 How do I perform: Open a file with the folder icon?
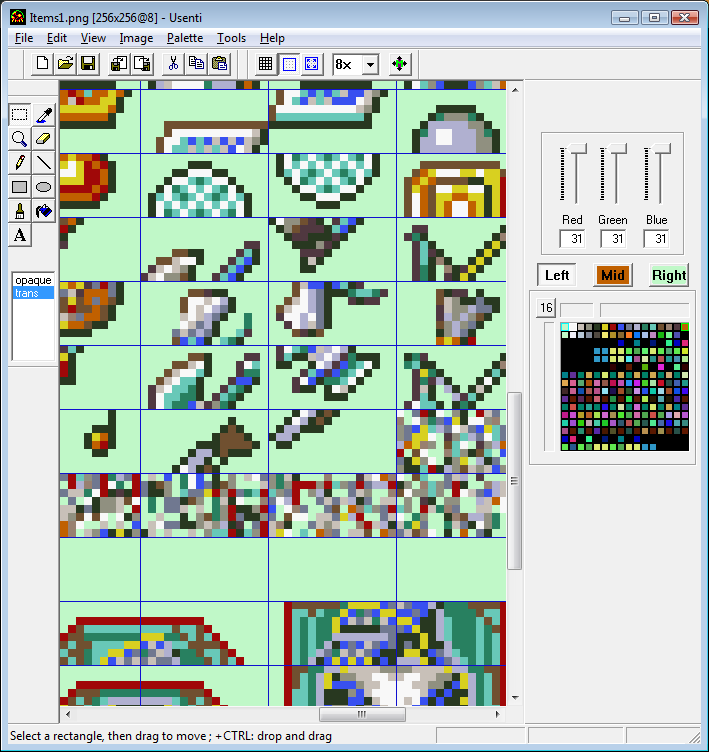click(65, 64)
